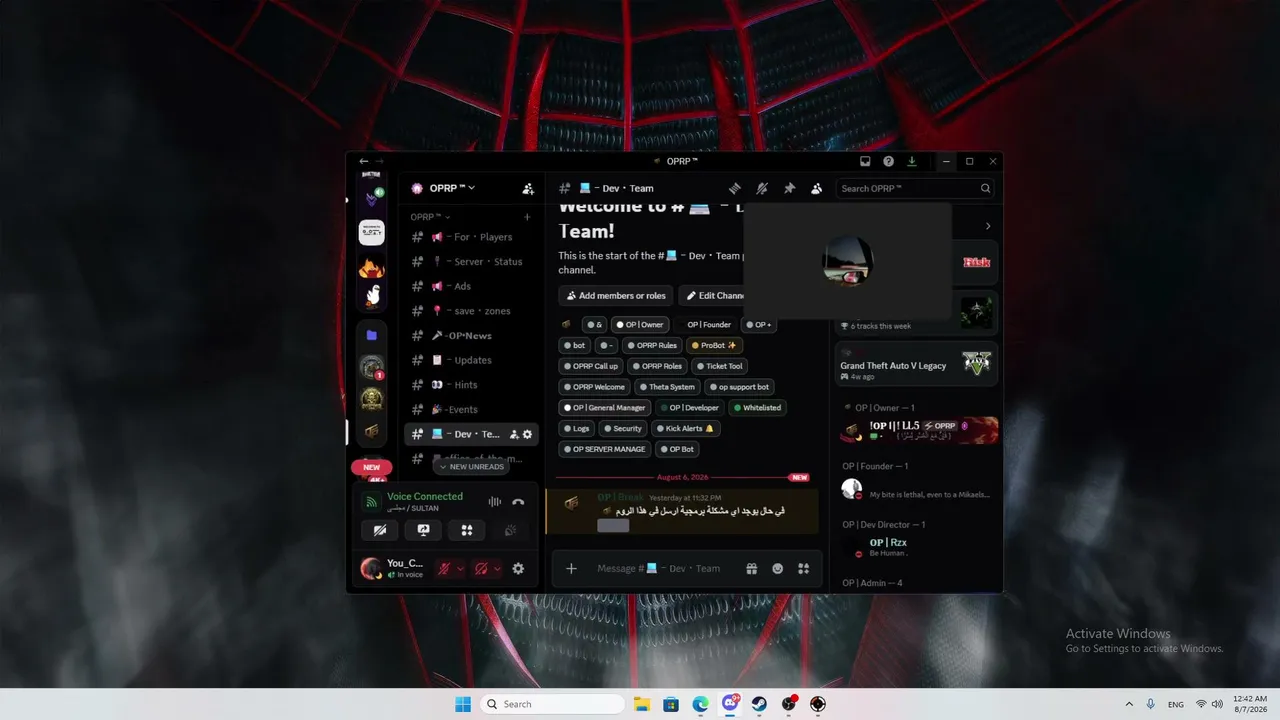Click Add members or roles button
This screenshot has width=1280, height=720.
(x=616, y=296)
